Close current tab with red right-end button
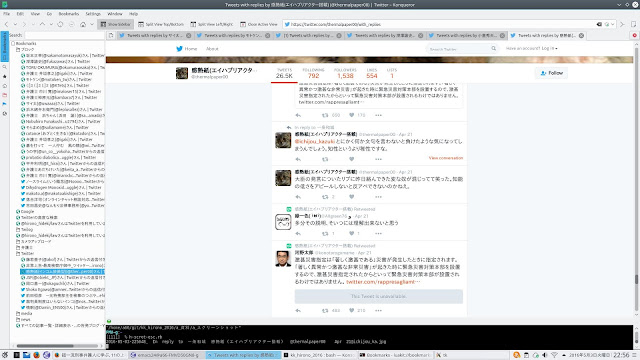The image size is (640, 360). [x=634, y=36]
